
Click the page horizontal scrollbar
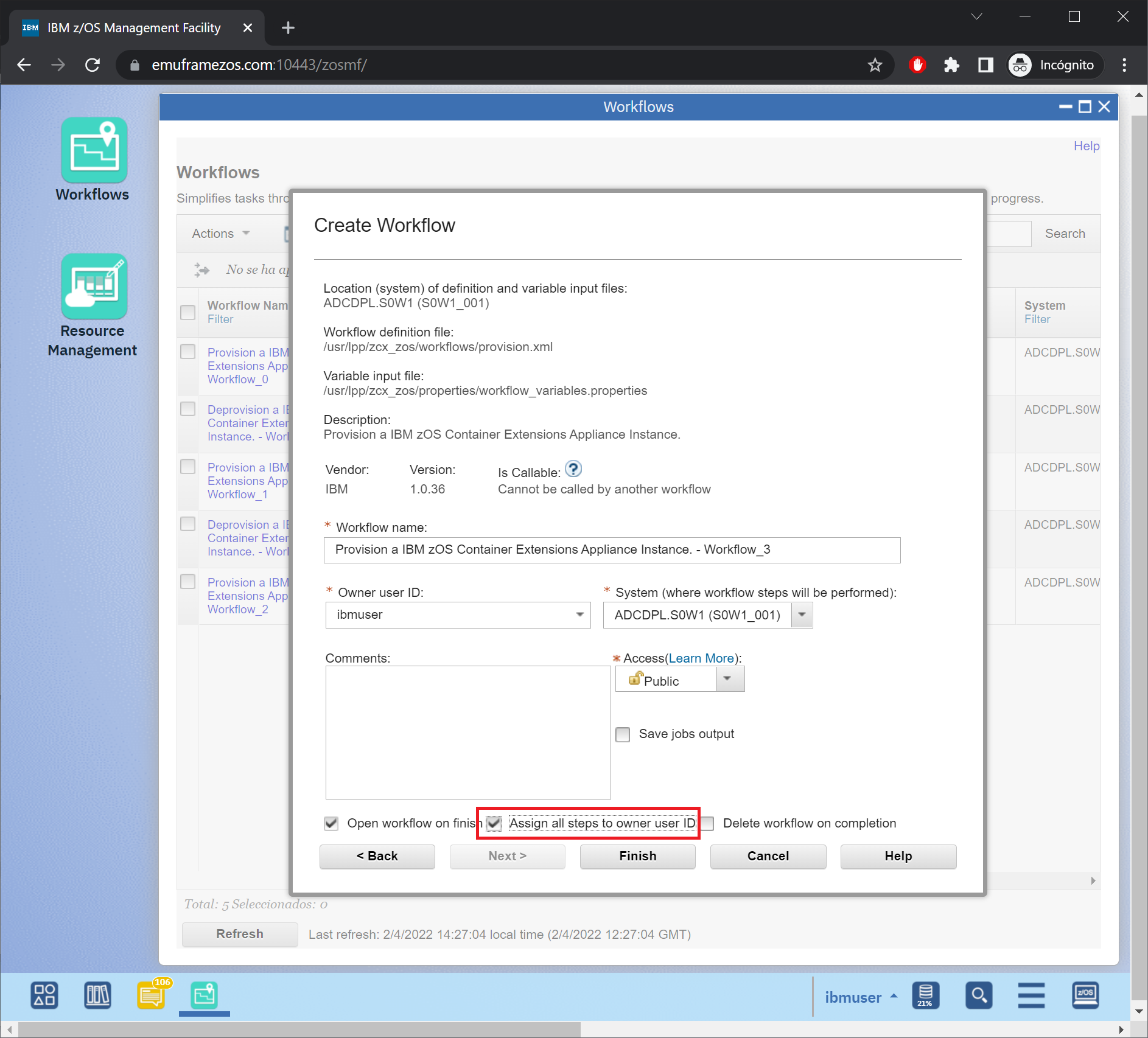[300, 1029]
